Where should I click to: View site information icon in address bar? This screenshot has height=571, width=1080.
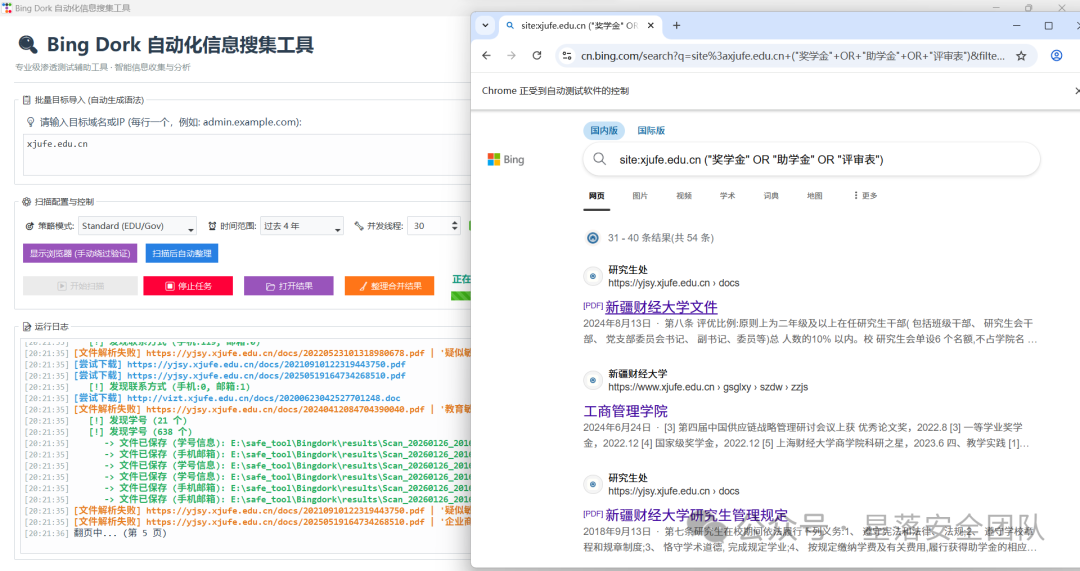[567, 56]
